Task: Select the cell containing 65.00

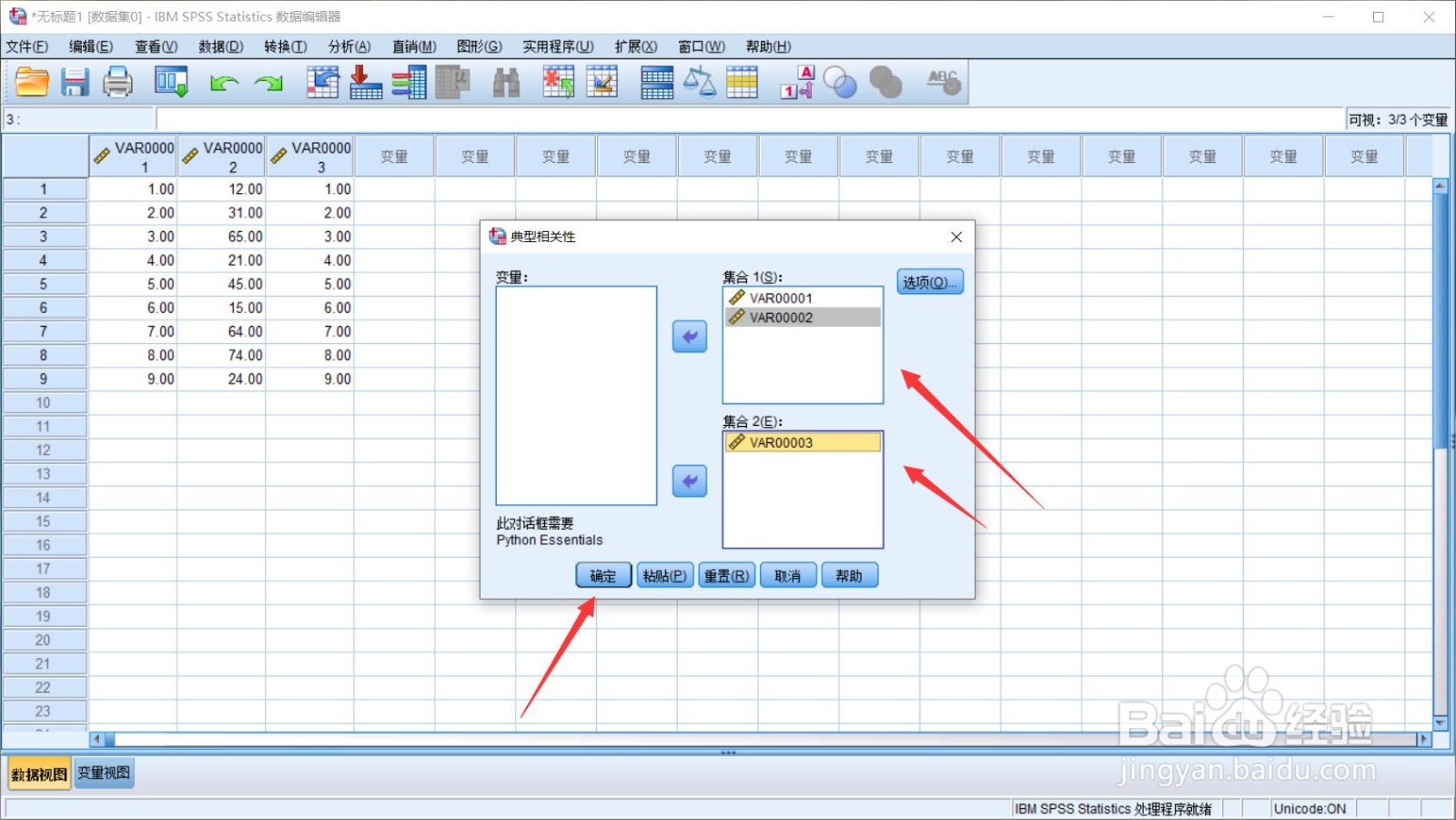Action: (221, 237)
